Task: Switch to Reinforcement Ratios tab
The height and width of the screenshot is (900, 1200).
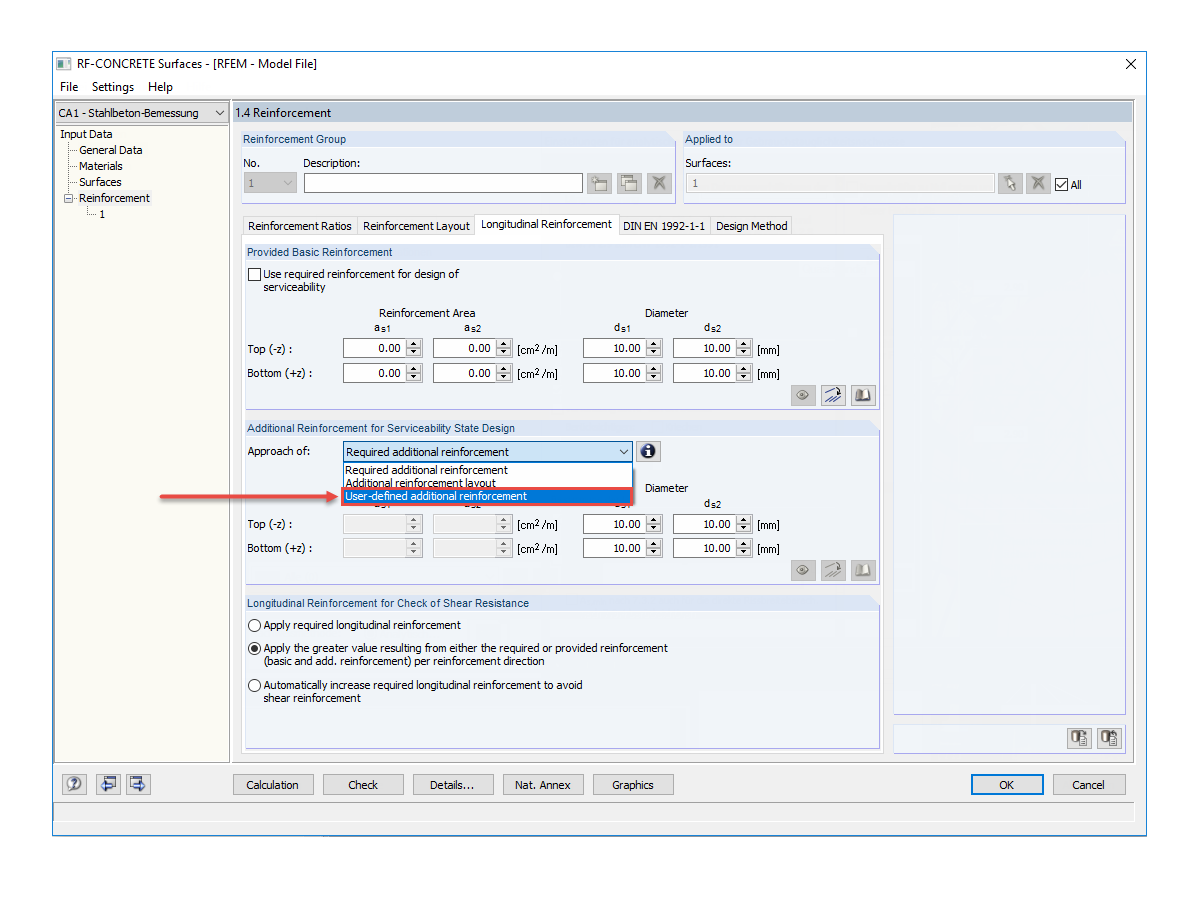Action: [x=300, y=226]
